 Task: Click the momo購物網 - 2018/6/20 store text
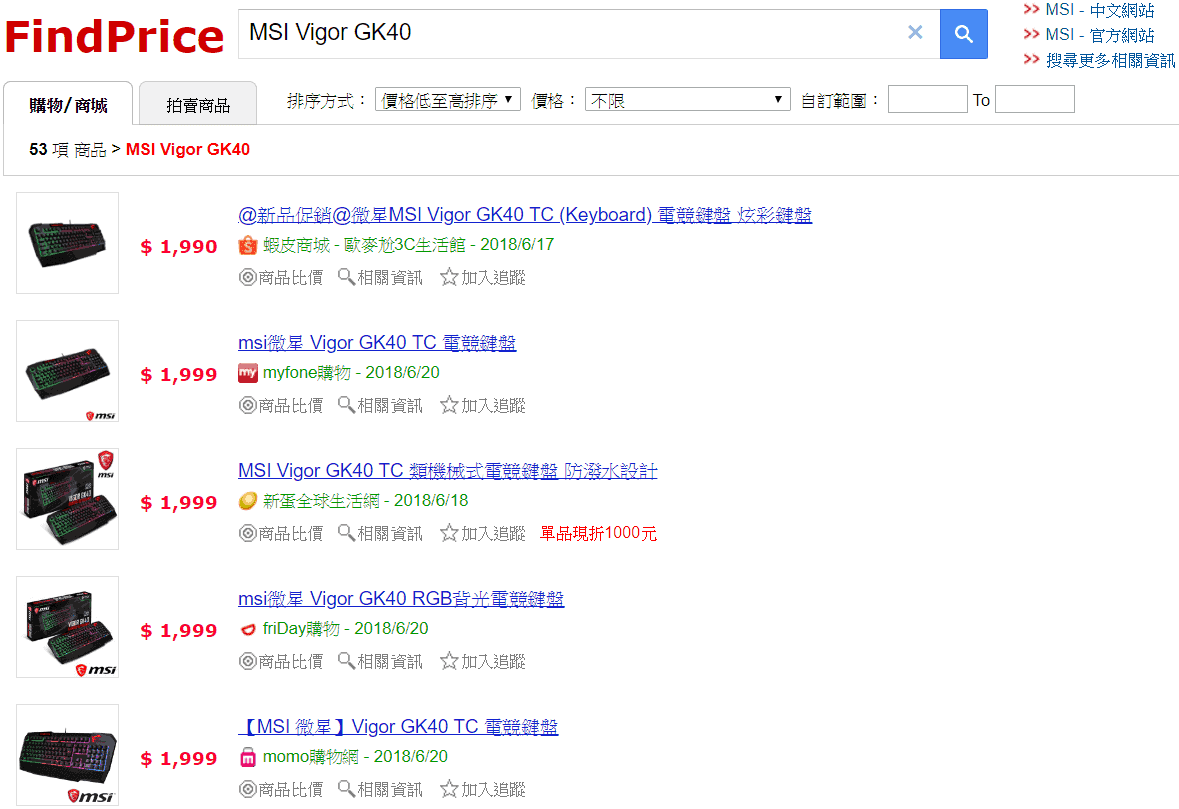pos(355,756)
